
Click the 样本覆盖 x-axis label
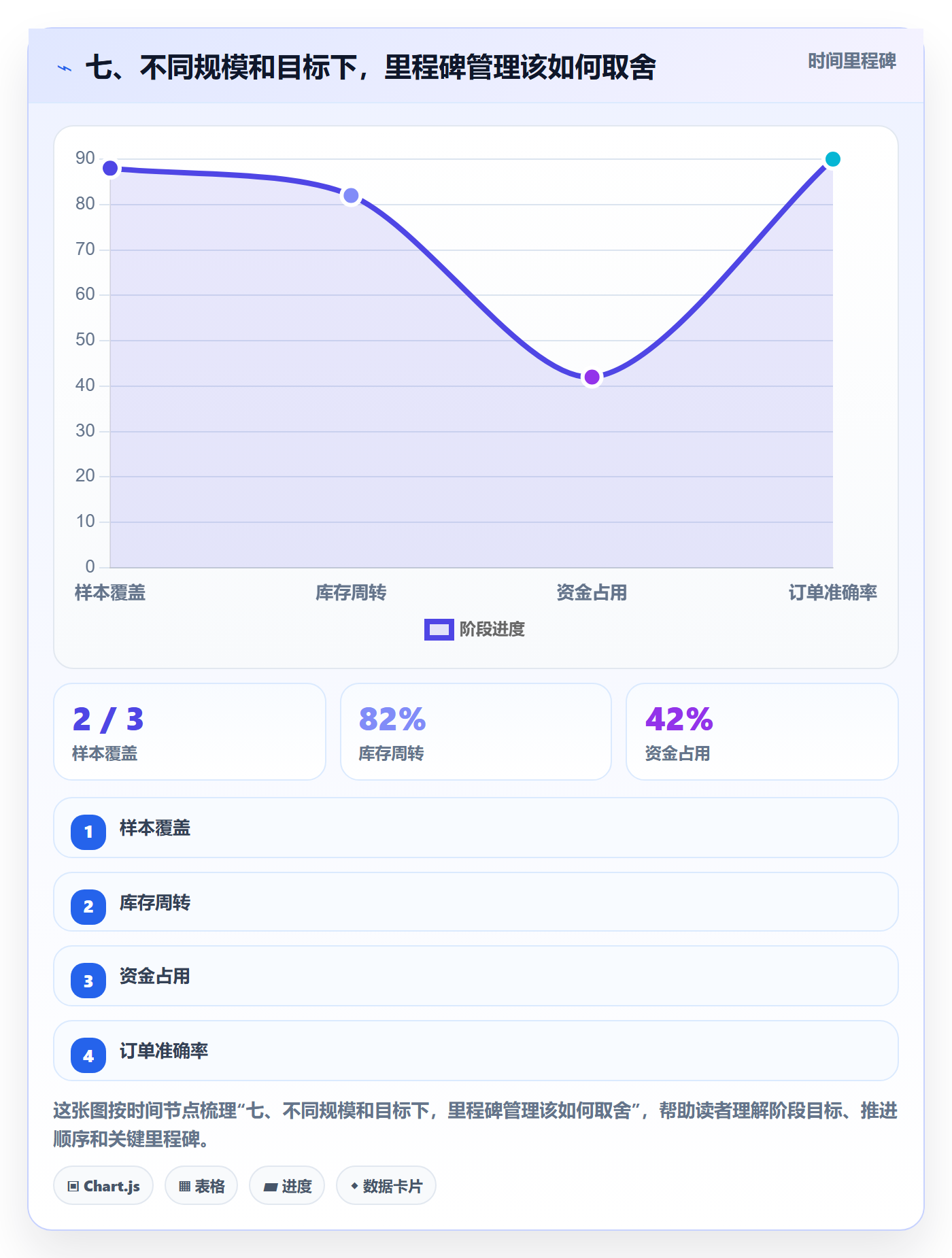click(110, 593)
